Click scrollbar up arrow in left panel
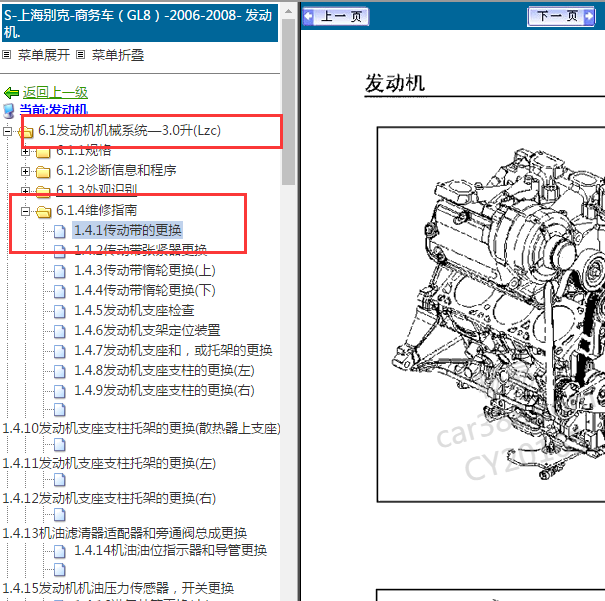Image resolution: width=605 pixels, height=601 pixels. pyautogui.click(x=288, y=11)
